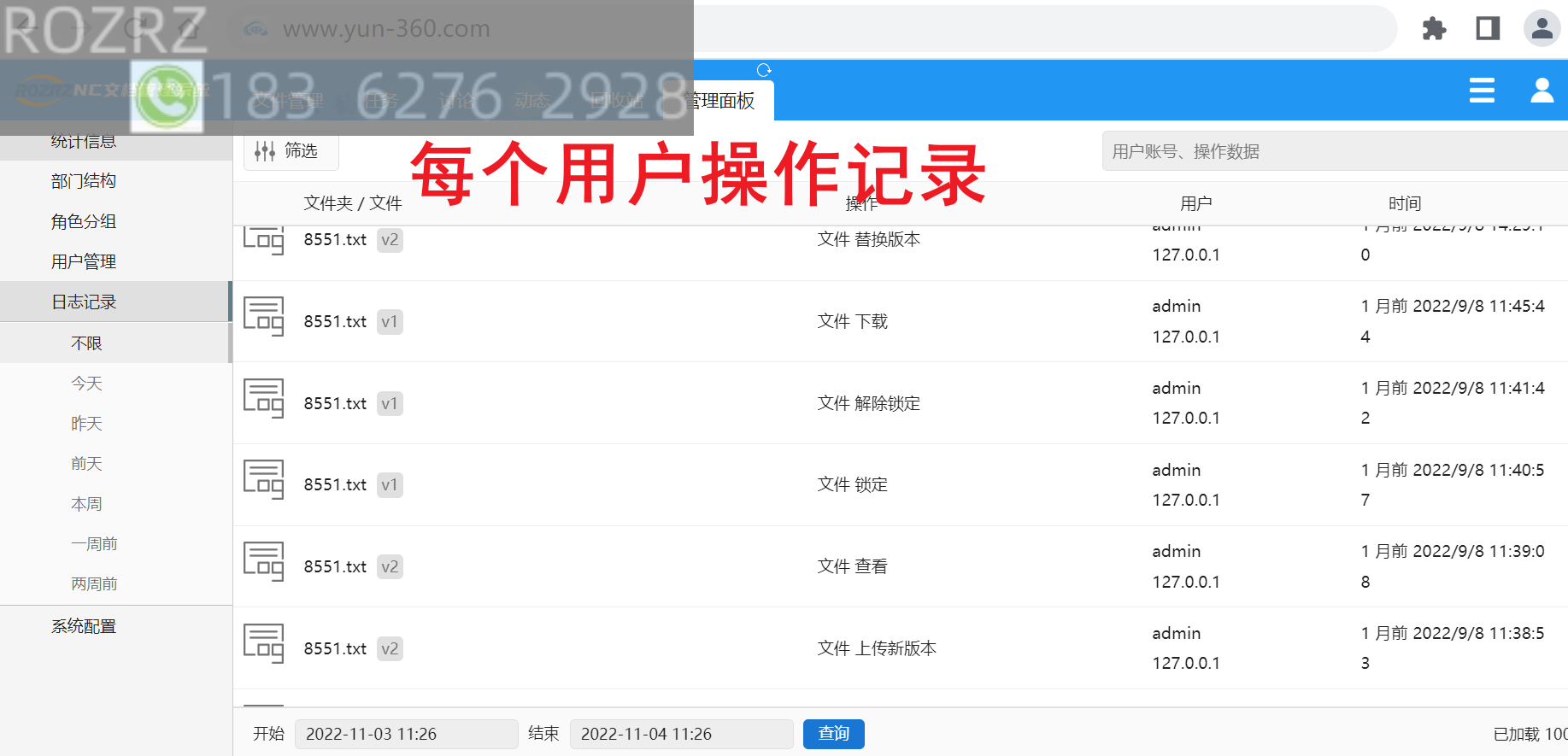Open 用户管理 in the sidebar

tap(84, 261)
